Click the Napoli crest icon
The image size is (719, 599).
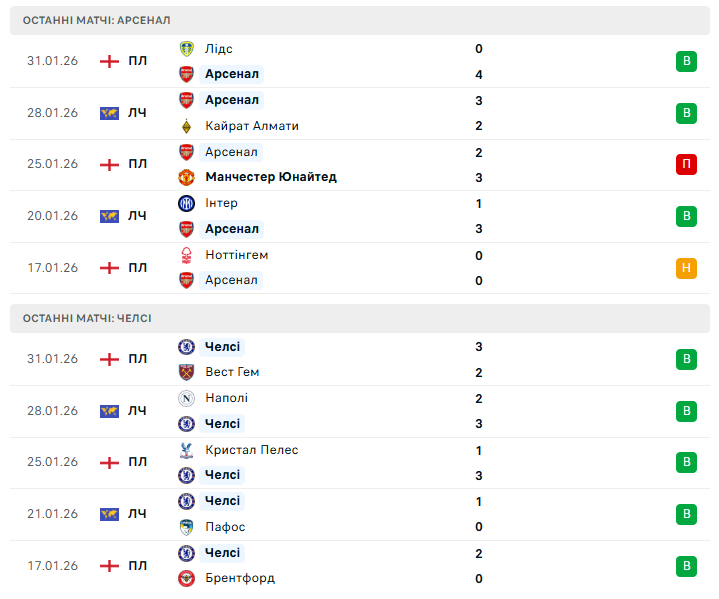[186, 398]
